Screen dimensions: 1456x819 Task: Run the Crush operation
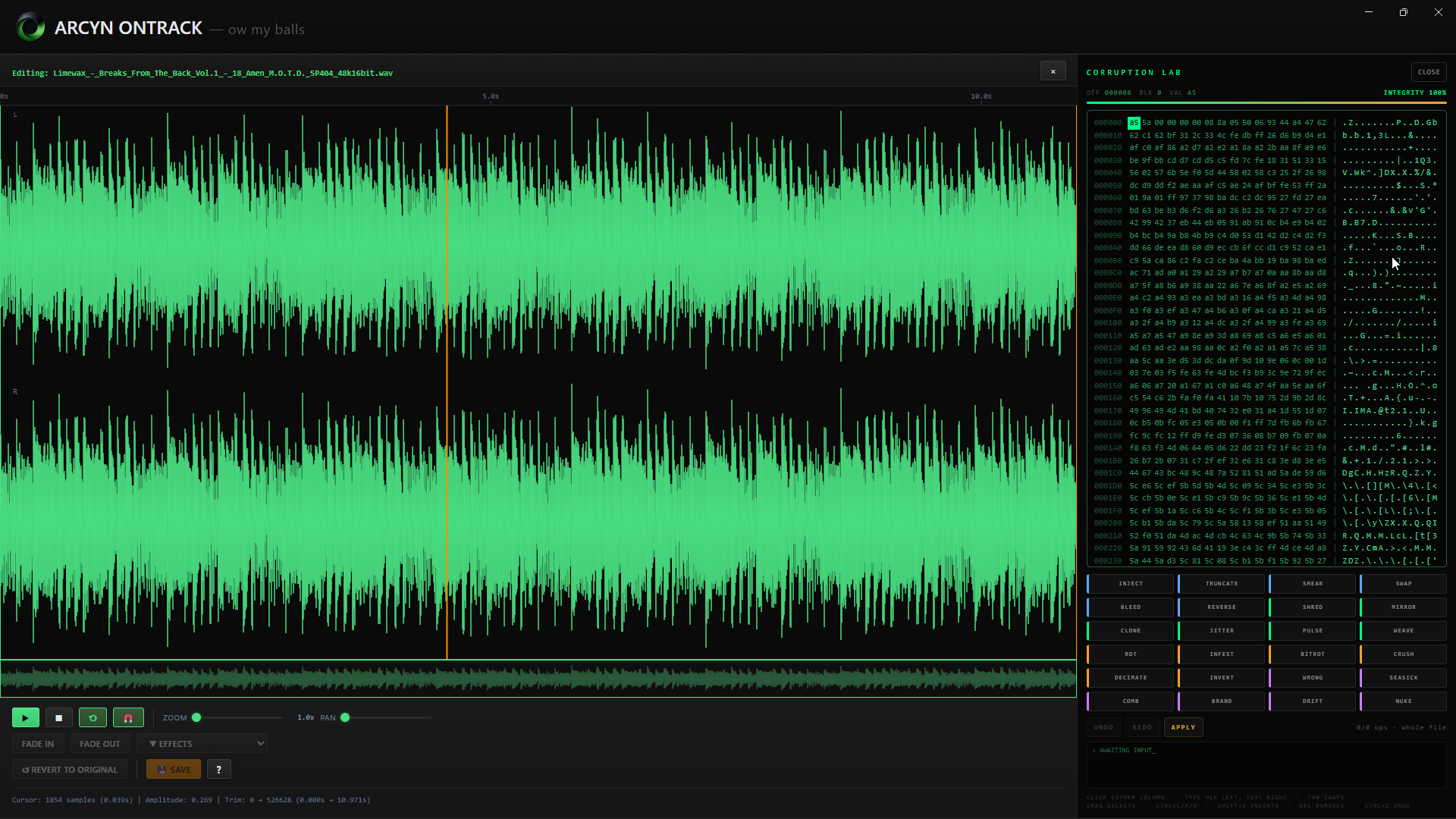1403,654
